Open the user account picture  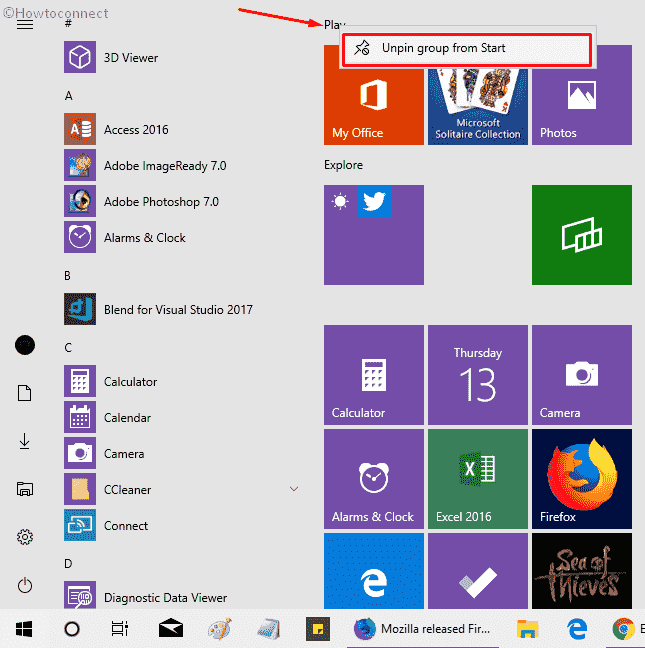tap(25, 345)
